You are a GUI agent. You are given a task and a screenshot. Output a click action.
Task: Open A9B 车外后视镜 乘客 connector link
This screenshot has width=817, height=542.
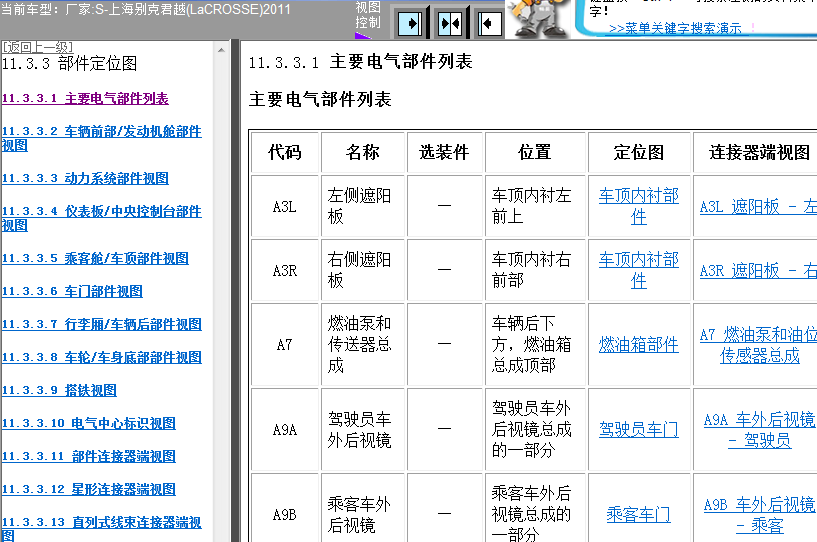(759, 515)
